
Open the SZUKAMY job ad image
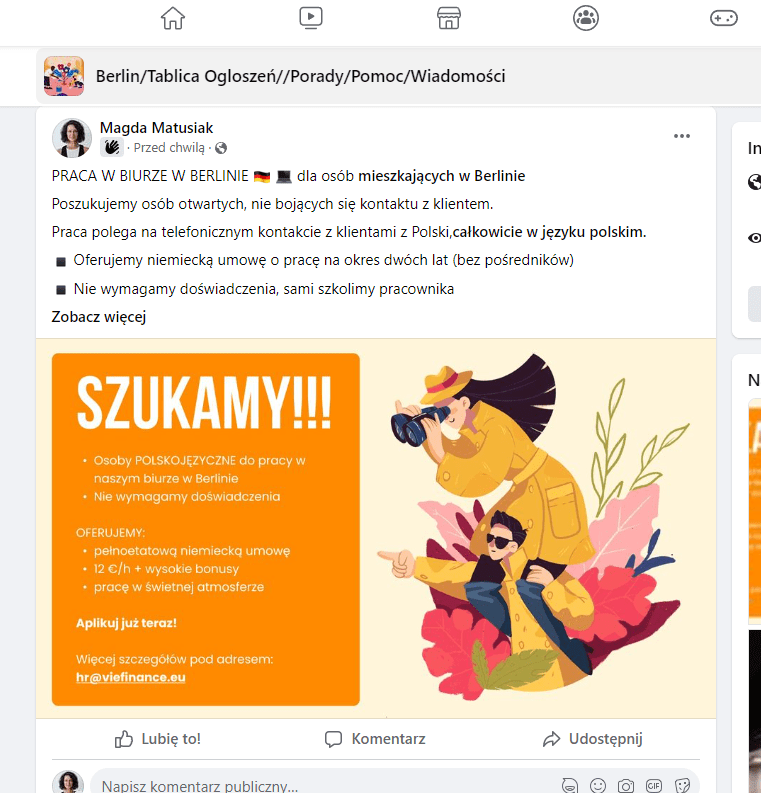376,528
